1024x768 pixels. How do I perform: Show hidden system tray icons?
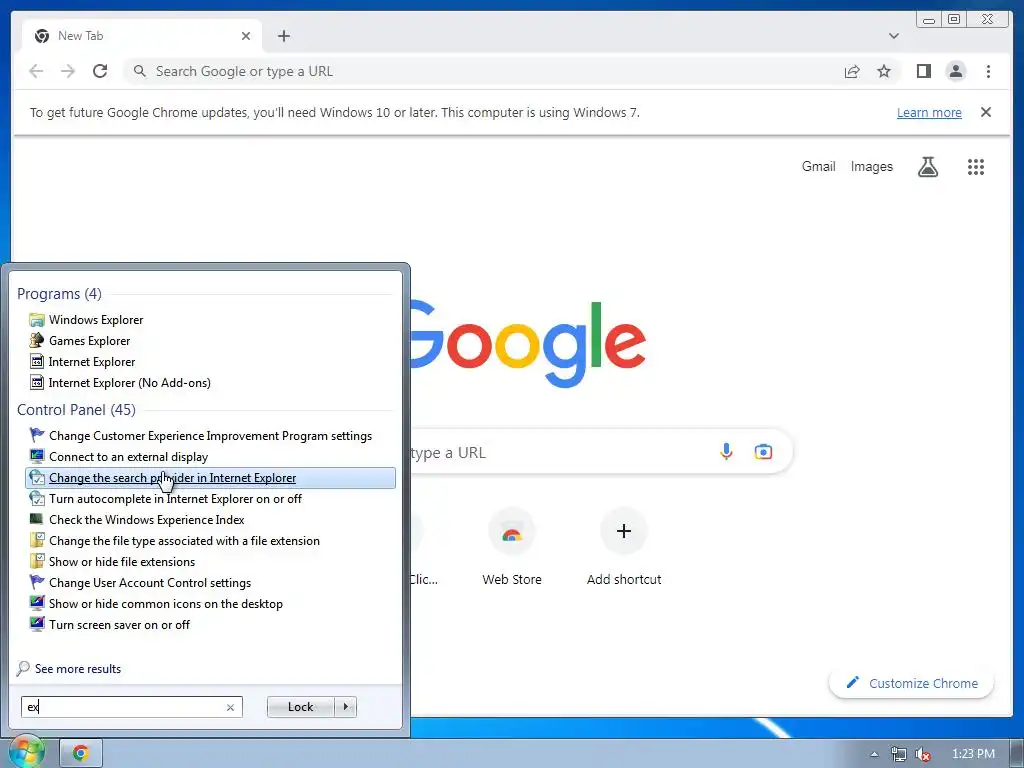tap(874, 754)
